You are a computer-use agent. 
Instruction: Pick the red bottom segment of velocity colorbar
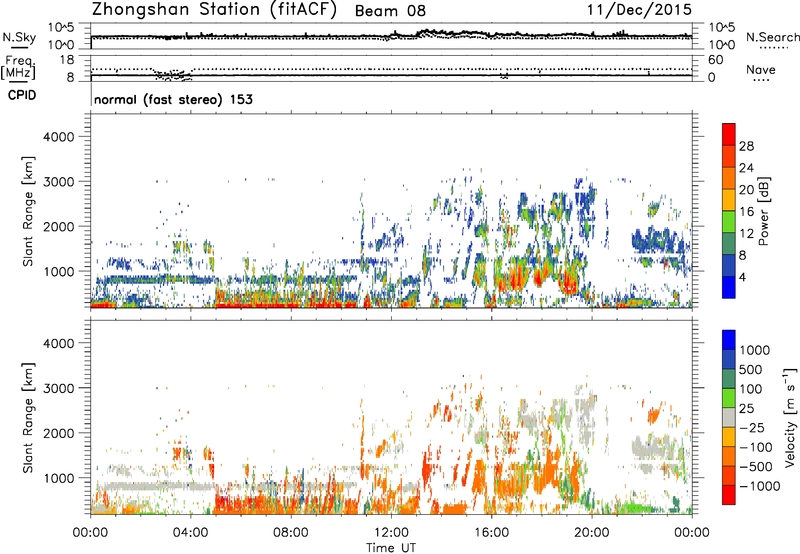point(729,495)
